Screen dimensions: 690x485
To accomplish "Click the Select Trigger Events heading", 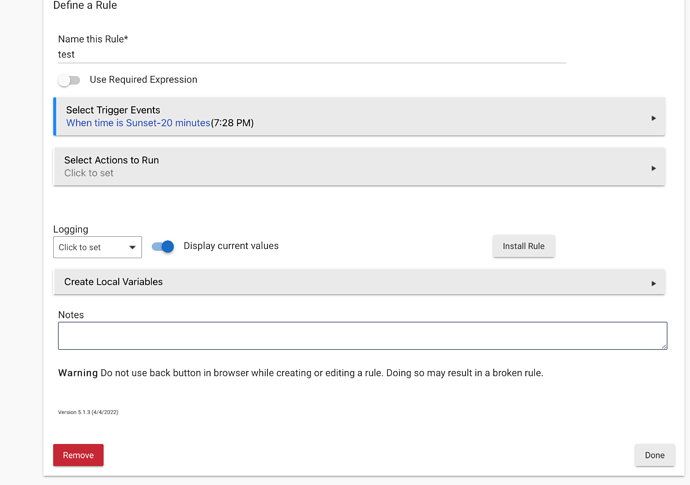I will click(x=113, y=110).
